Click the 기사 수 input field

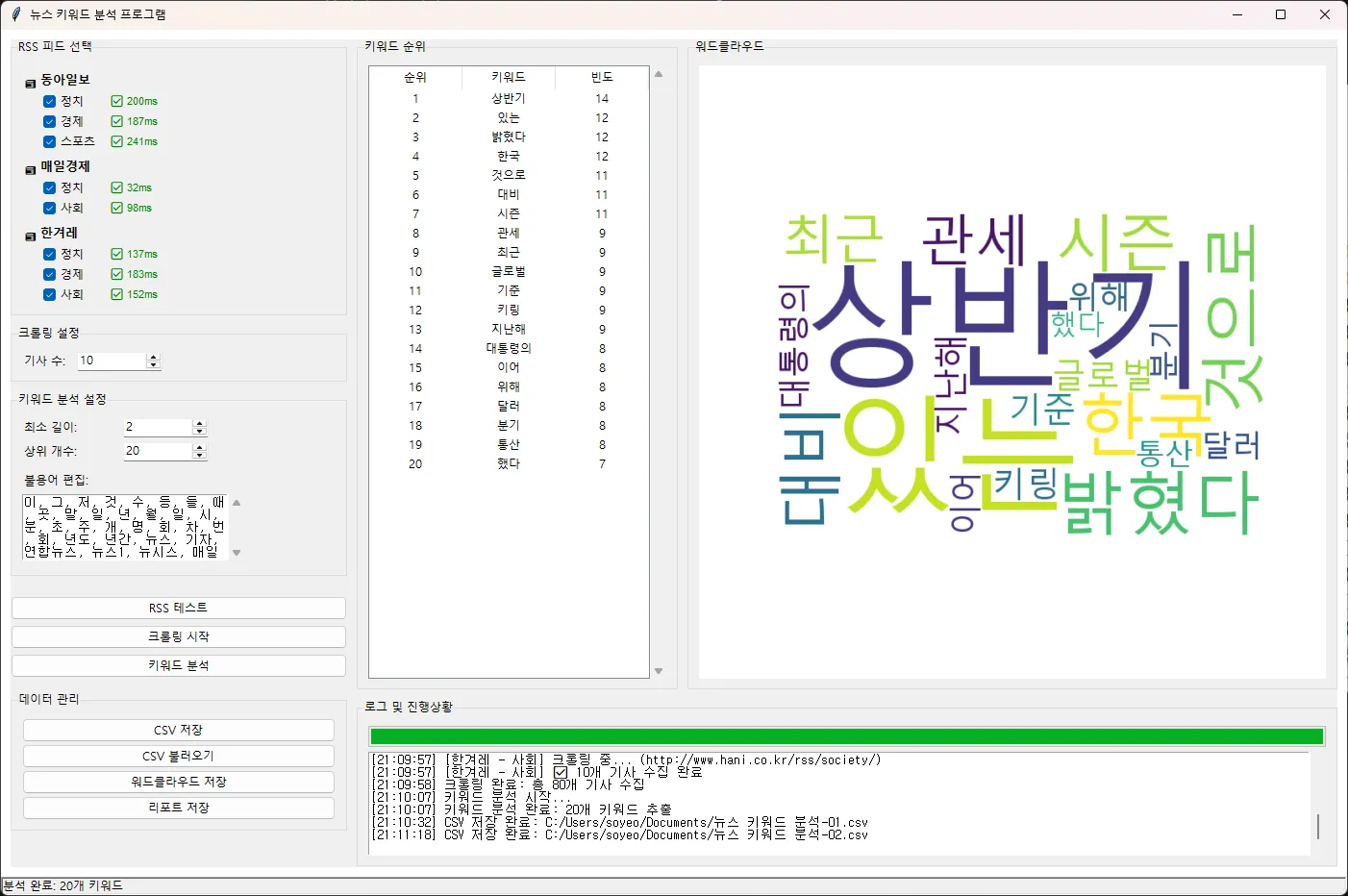[111, 361]
